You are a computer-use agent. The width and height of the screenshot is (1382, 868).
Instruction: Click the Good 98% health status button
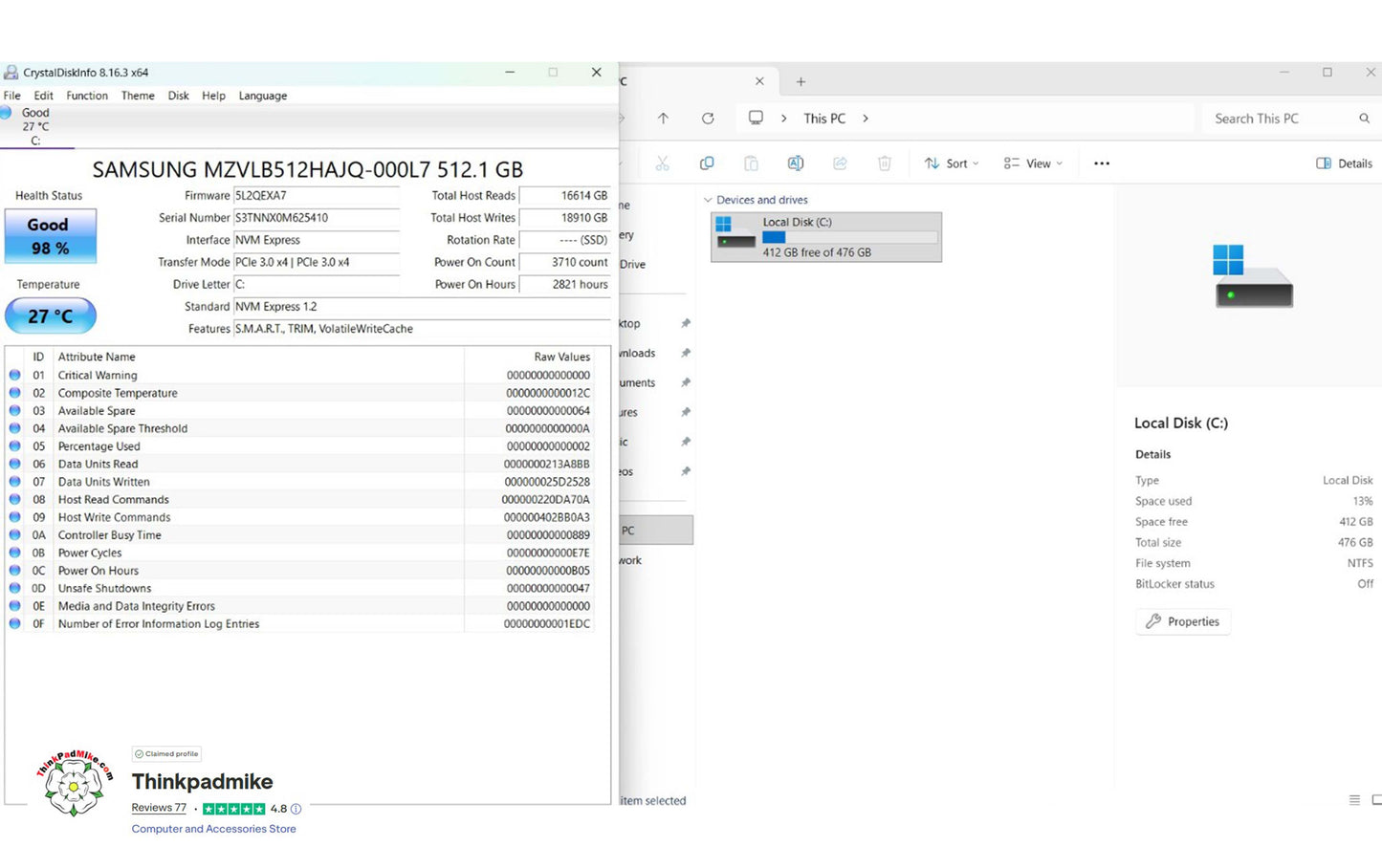(50, 236)
